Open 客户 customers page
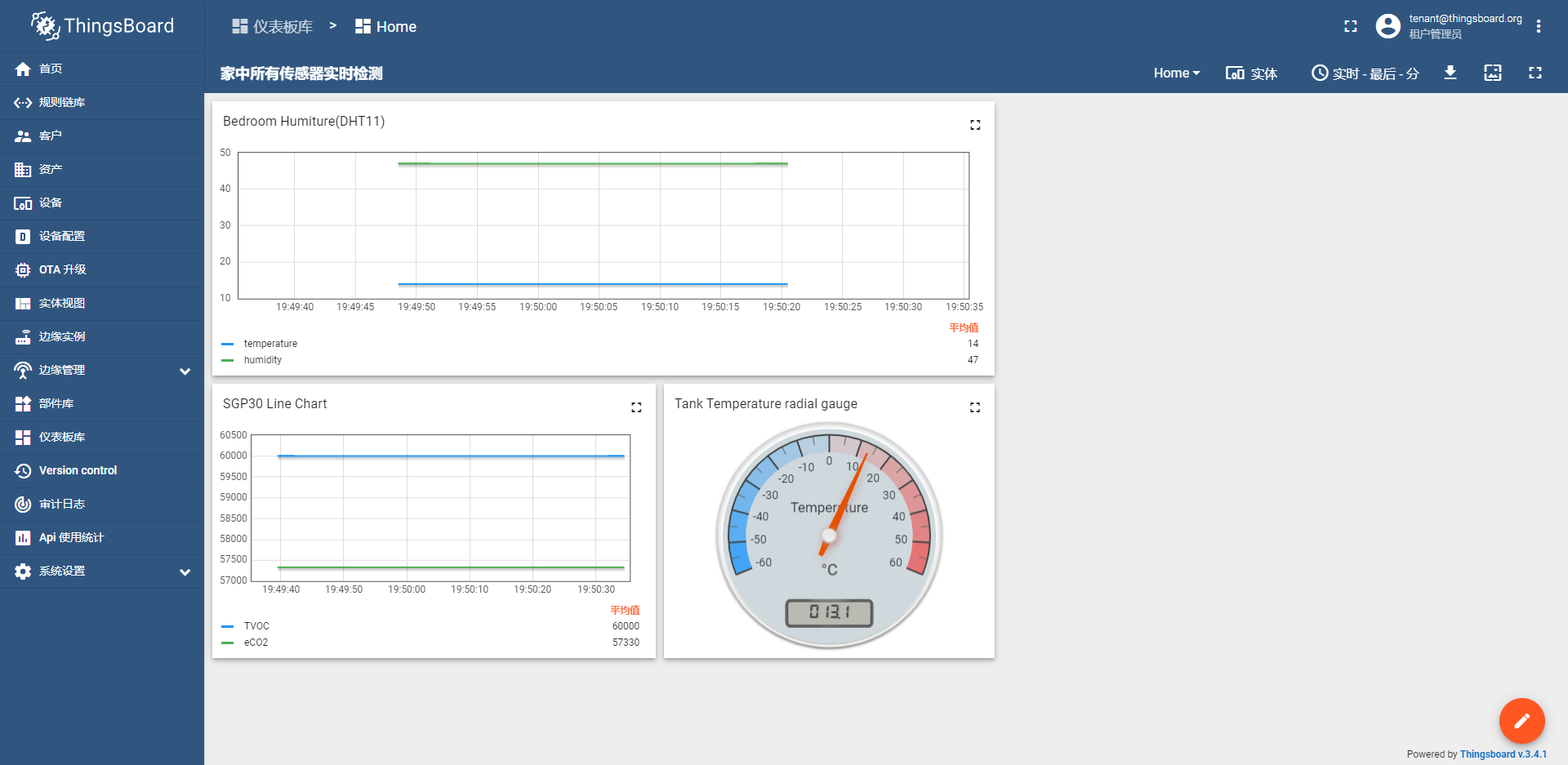The image size is (1568, 765). (102, 136)
